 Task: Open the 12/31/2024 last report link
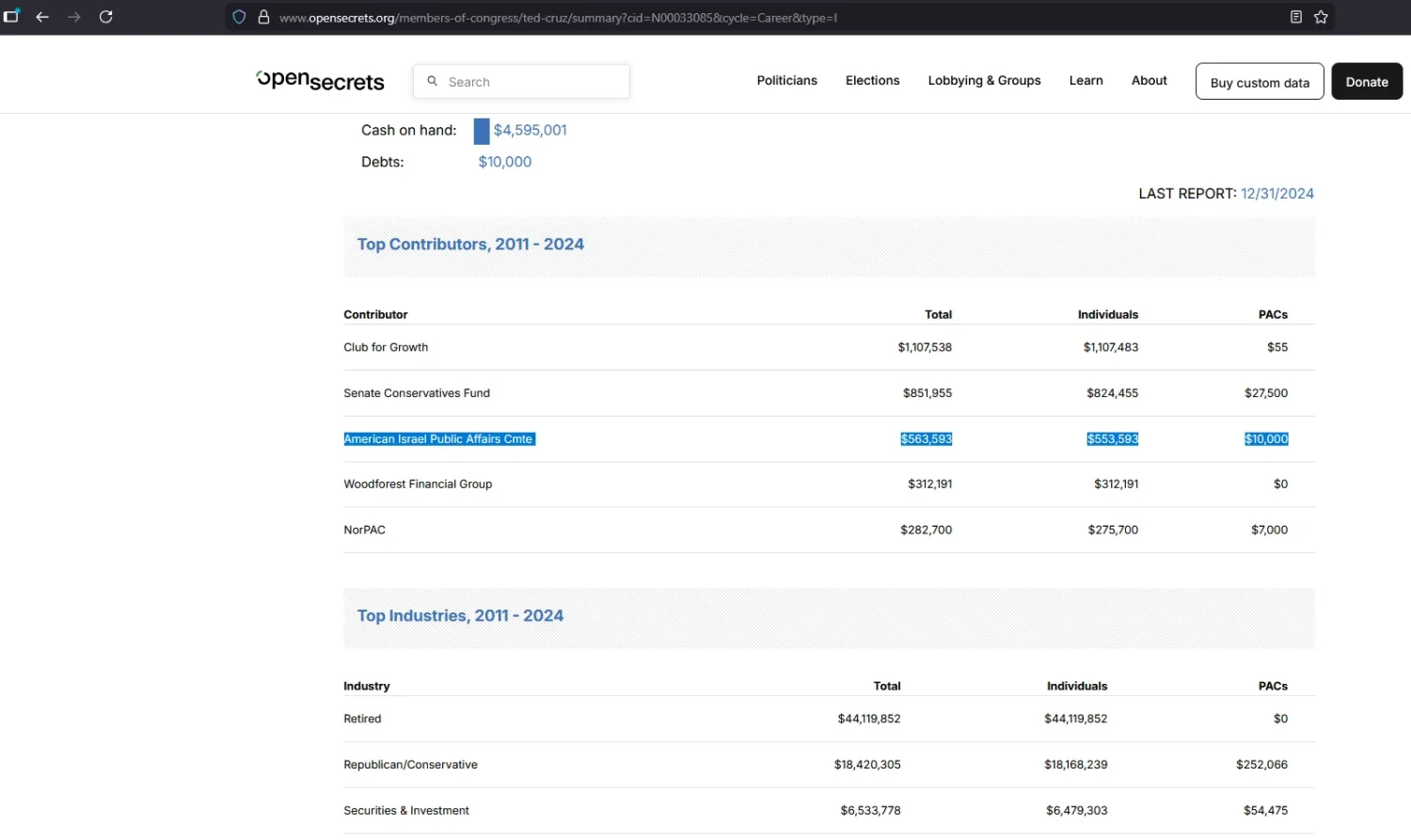point(1277,194)
